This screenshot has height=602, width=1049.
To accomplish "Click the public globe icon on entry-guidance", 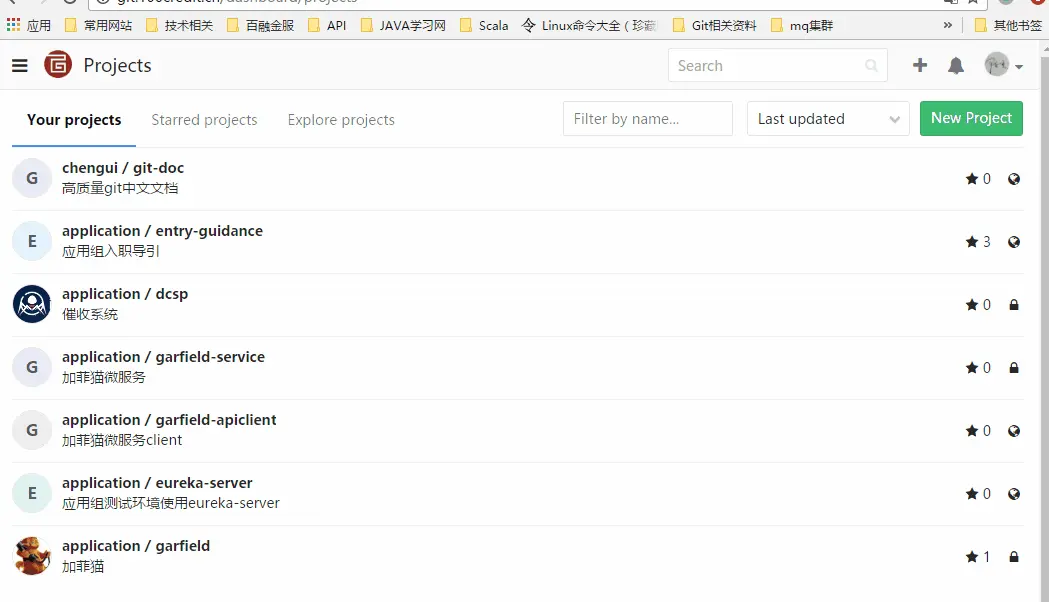I will tap(1014, 241).
